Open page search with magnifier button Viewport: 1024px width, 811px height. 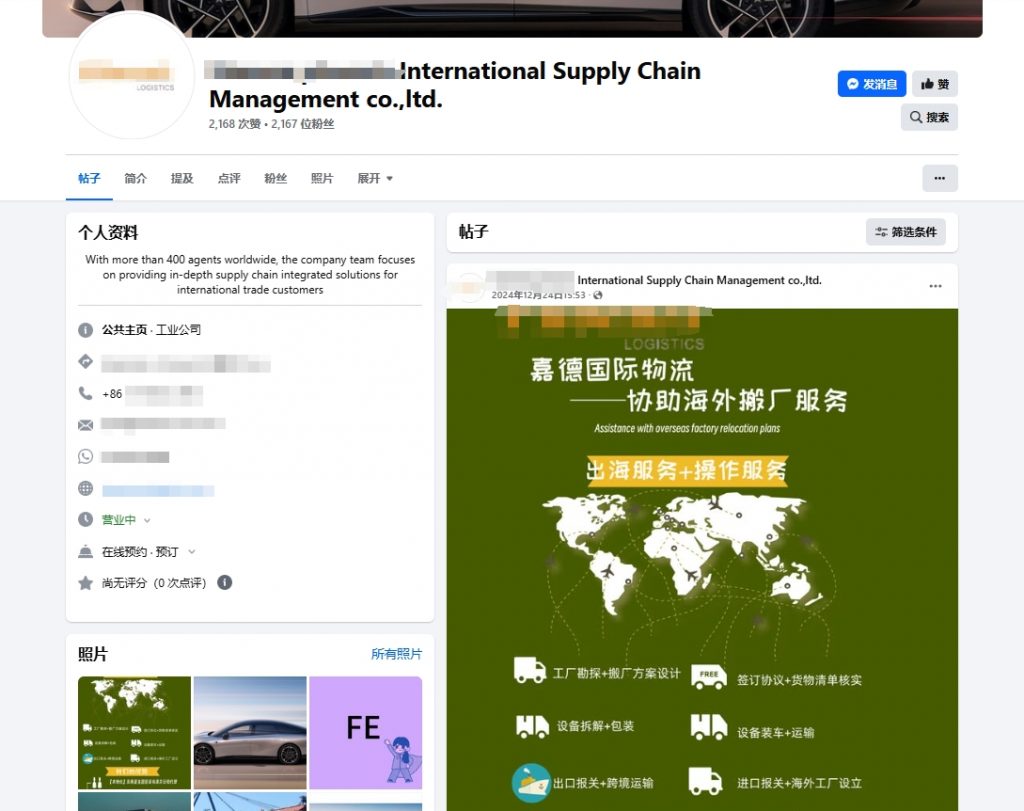(x=929, y=117)
